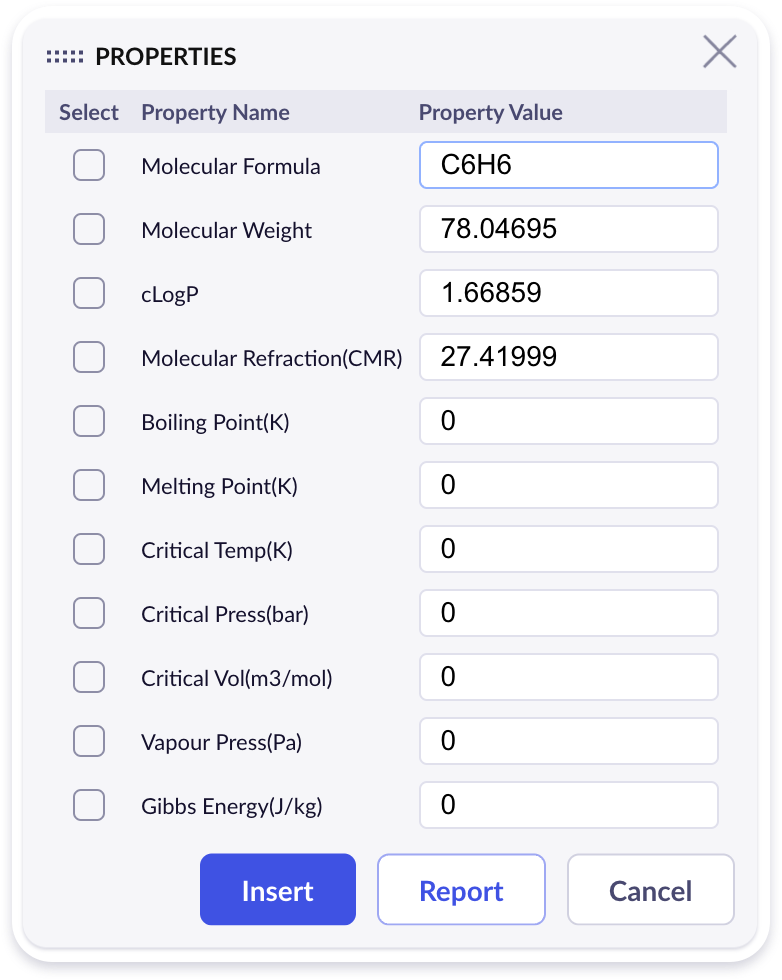
Task: Check the Melting Point(K) checkbox
Action: [x=89, y=485]
